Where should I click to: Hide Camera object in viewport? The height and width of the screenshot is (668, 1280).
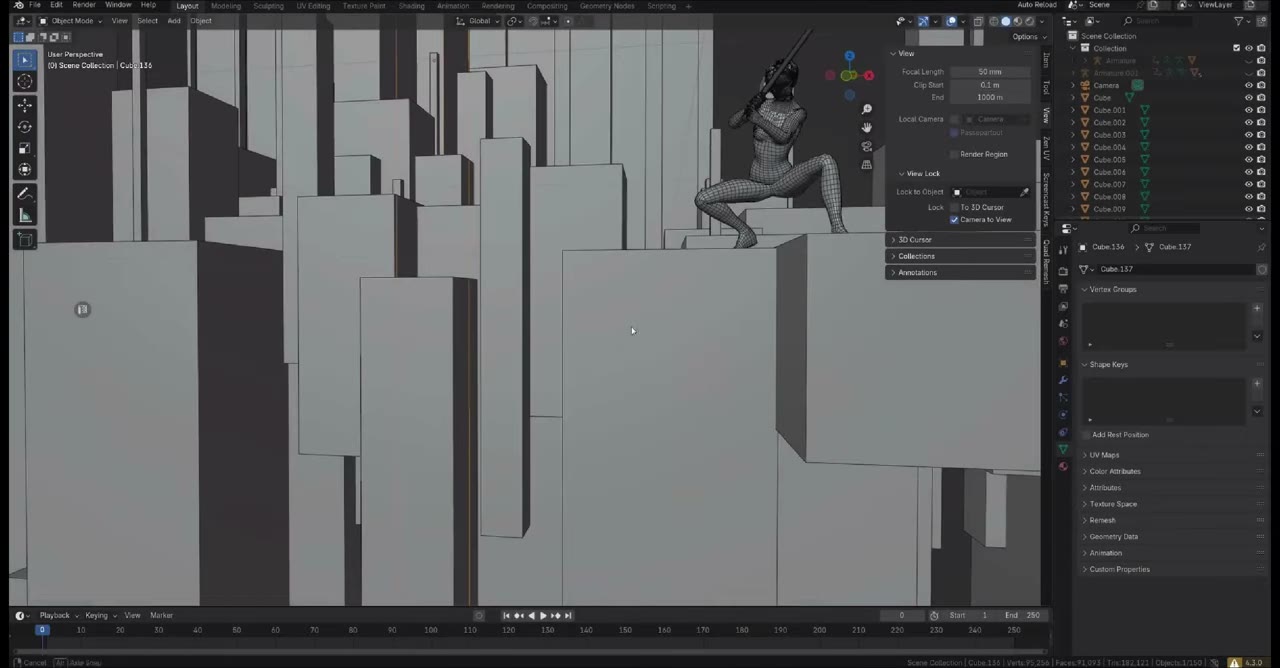1248,86
